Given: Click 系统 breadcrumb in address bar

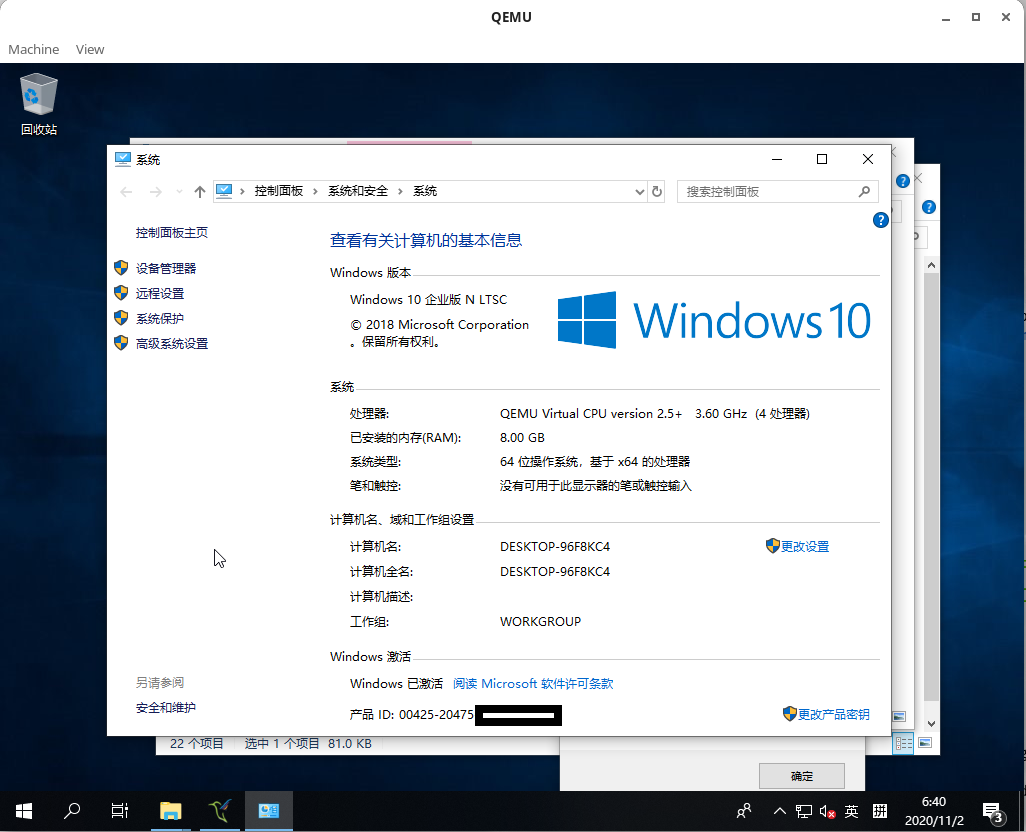Looking at the screenshot, I should pyautogui.click(x=425, y=191).
